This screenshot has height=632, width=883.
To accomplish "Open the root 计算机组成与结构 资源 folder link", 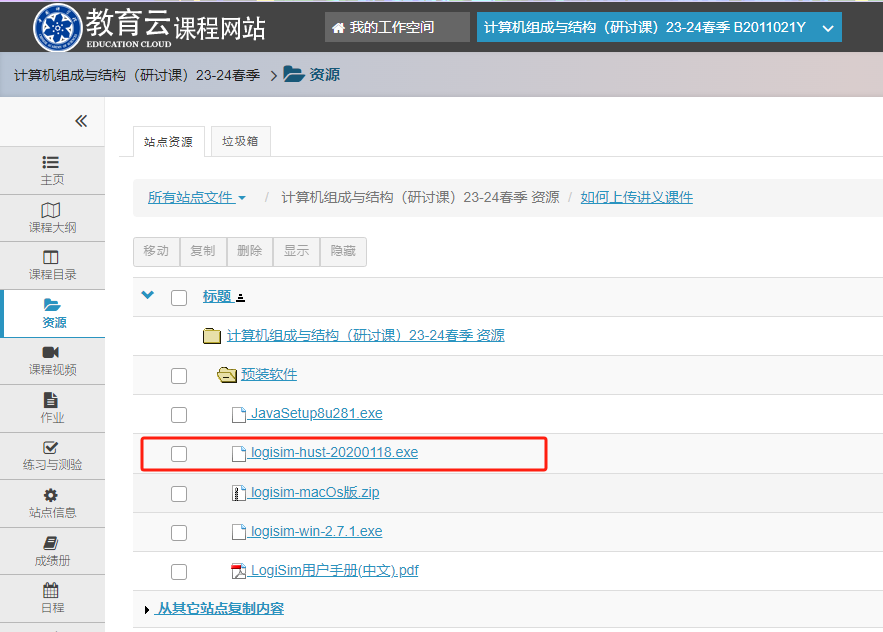I will click(x=366, y=335).
